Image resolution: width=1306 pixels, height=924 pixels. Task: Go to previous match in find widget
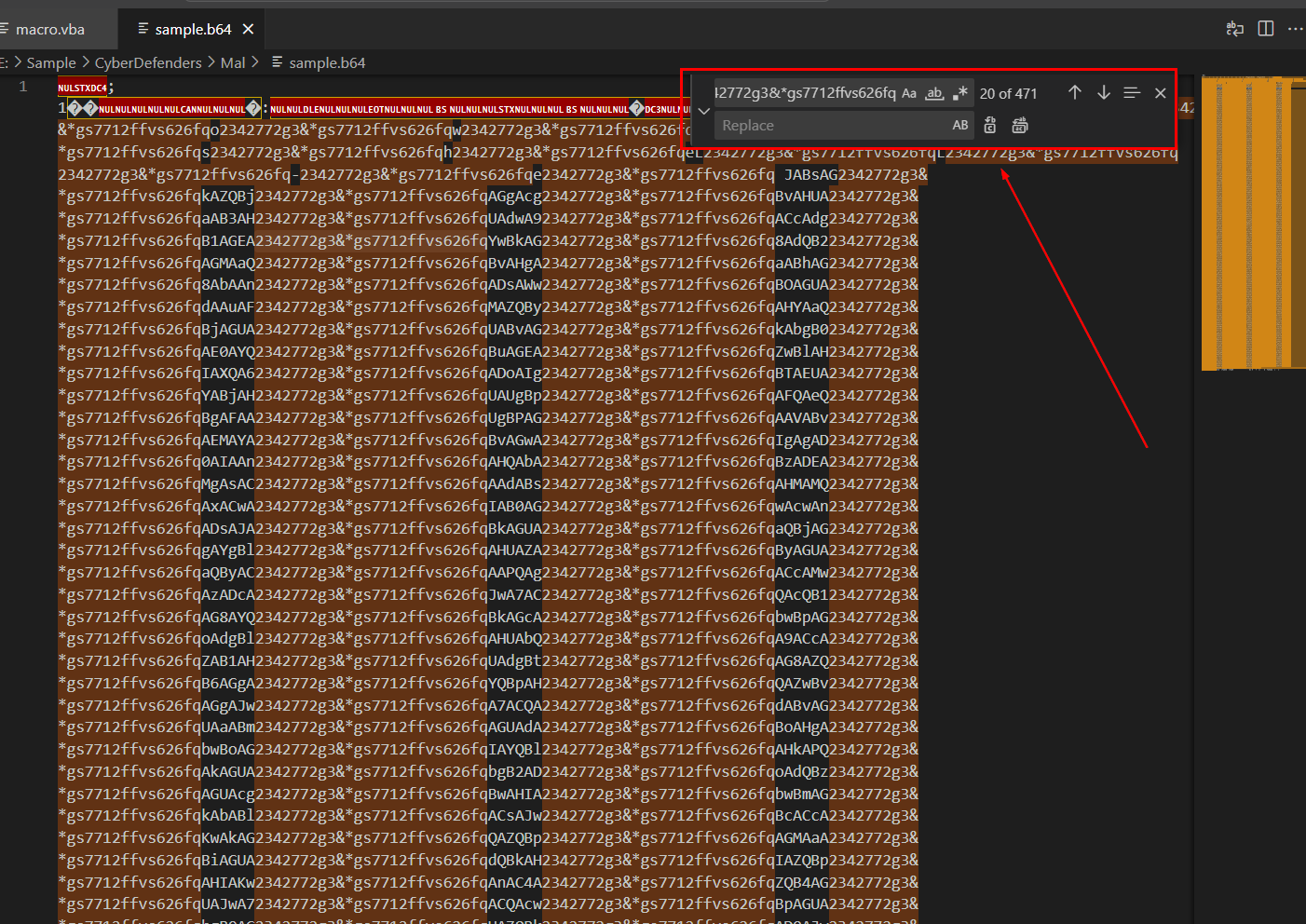pyautogui.click(x=1074, y=92)
